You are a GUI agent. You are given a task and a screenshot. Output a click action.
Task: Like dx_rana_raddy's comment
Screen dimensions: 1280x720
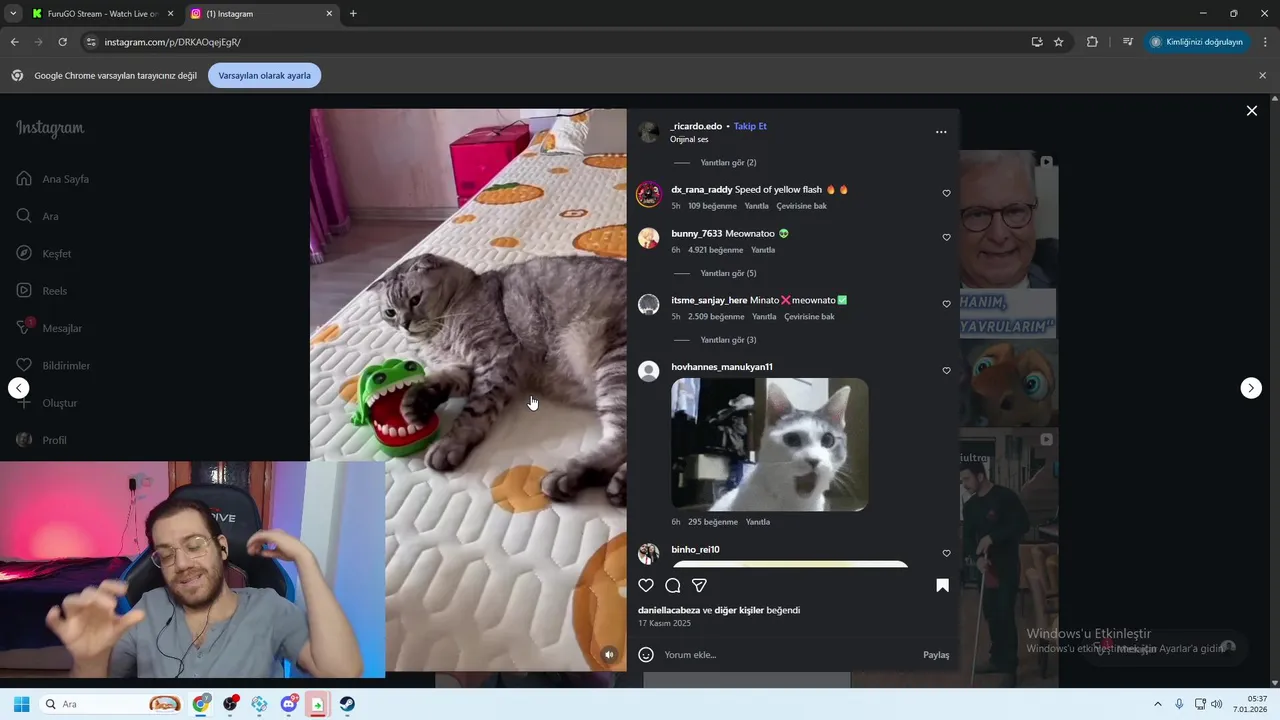tap(946, 193)
